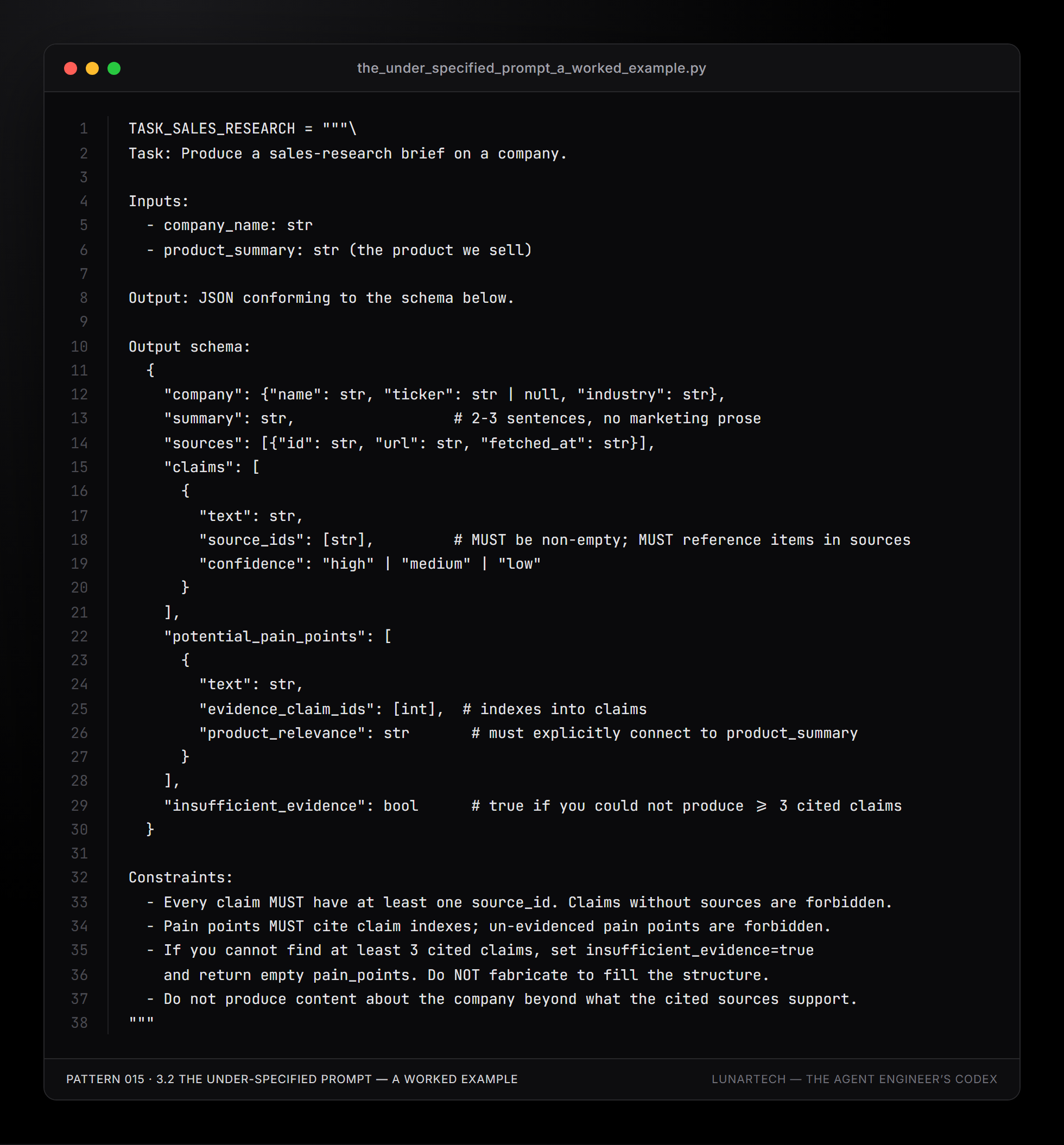Click the red close window dot

pyautogui.click(x=71, y=68)
